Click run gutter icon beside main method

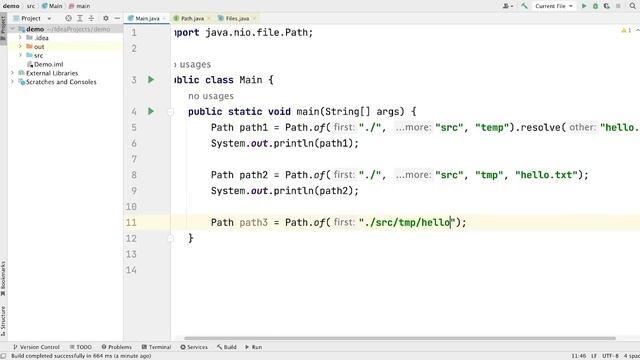click(x=151, y=111)
